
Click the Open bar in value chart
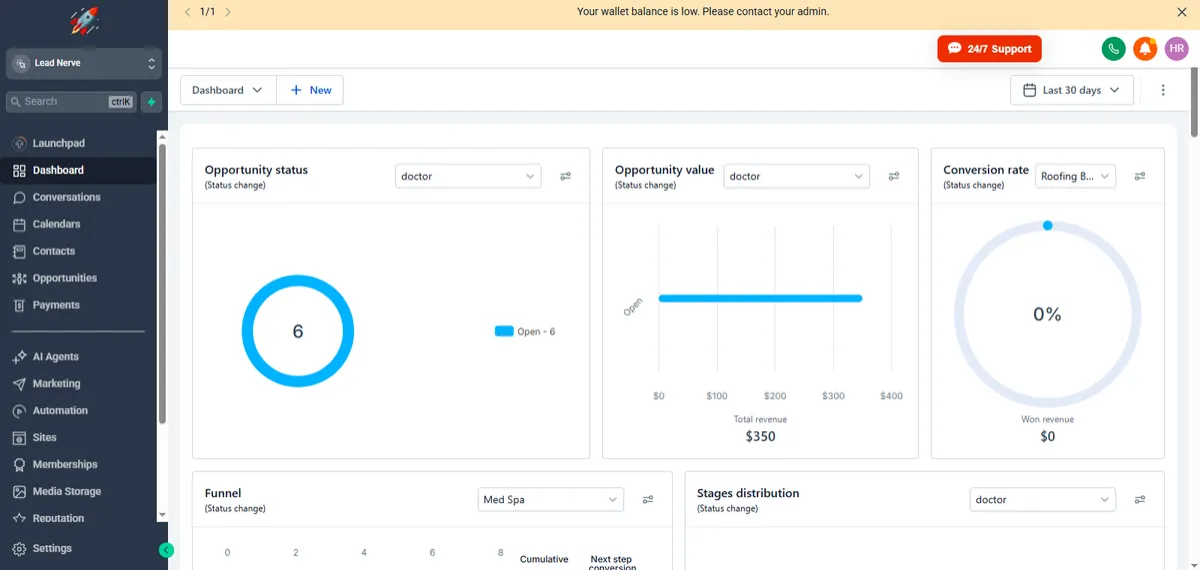click(x=760, y=298)
